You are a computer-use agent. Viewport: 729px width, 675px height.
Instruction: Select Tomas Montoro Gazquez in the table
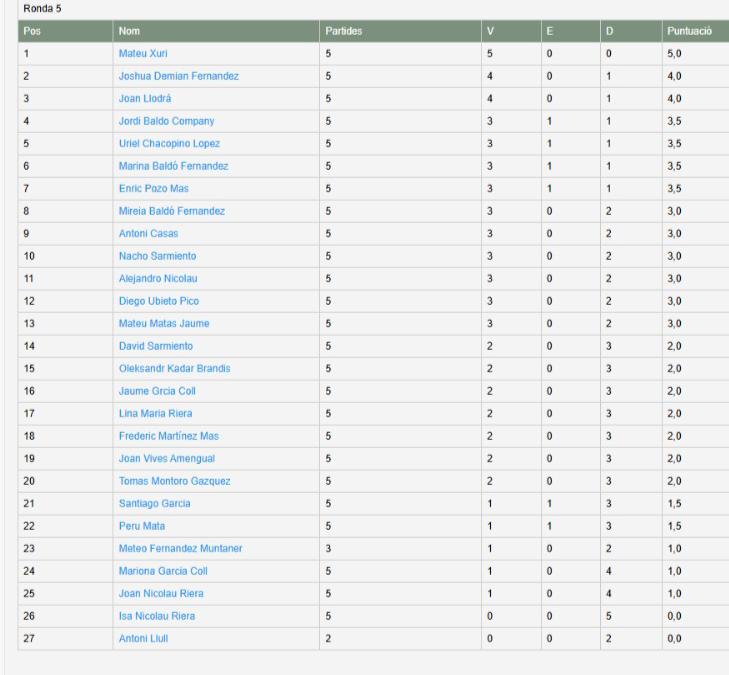174,481
